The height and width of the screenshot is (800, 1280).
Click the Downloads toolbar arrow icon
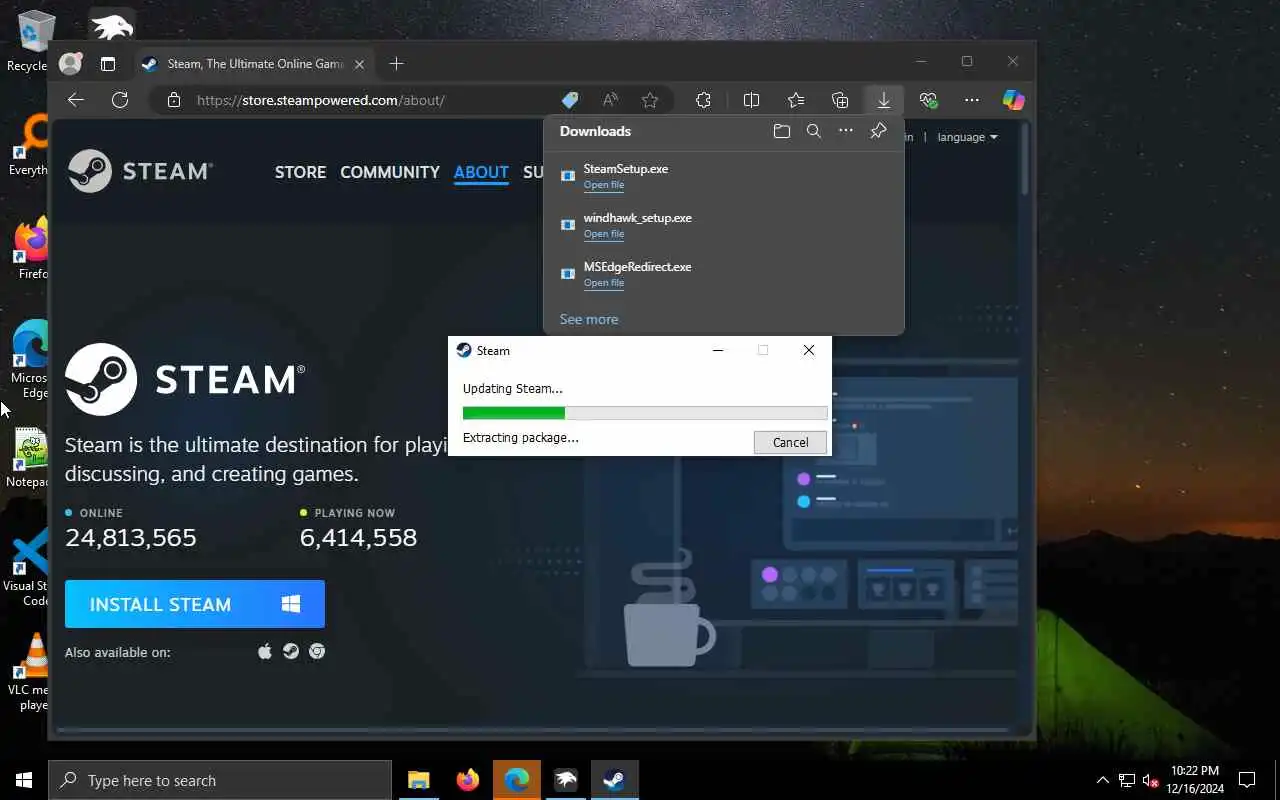tap(884, 100)
